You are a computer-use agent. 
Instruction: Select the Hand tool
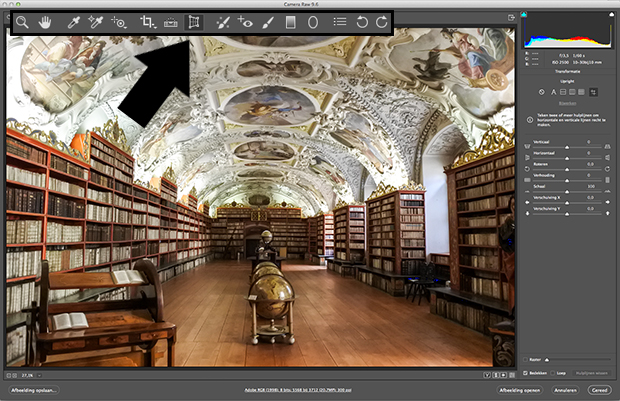point(45,23)
